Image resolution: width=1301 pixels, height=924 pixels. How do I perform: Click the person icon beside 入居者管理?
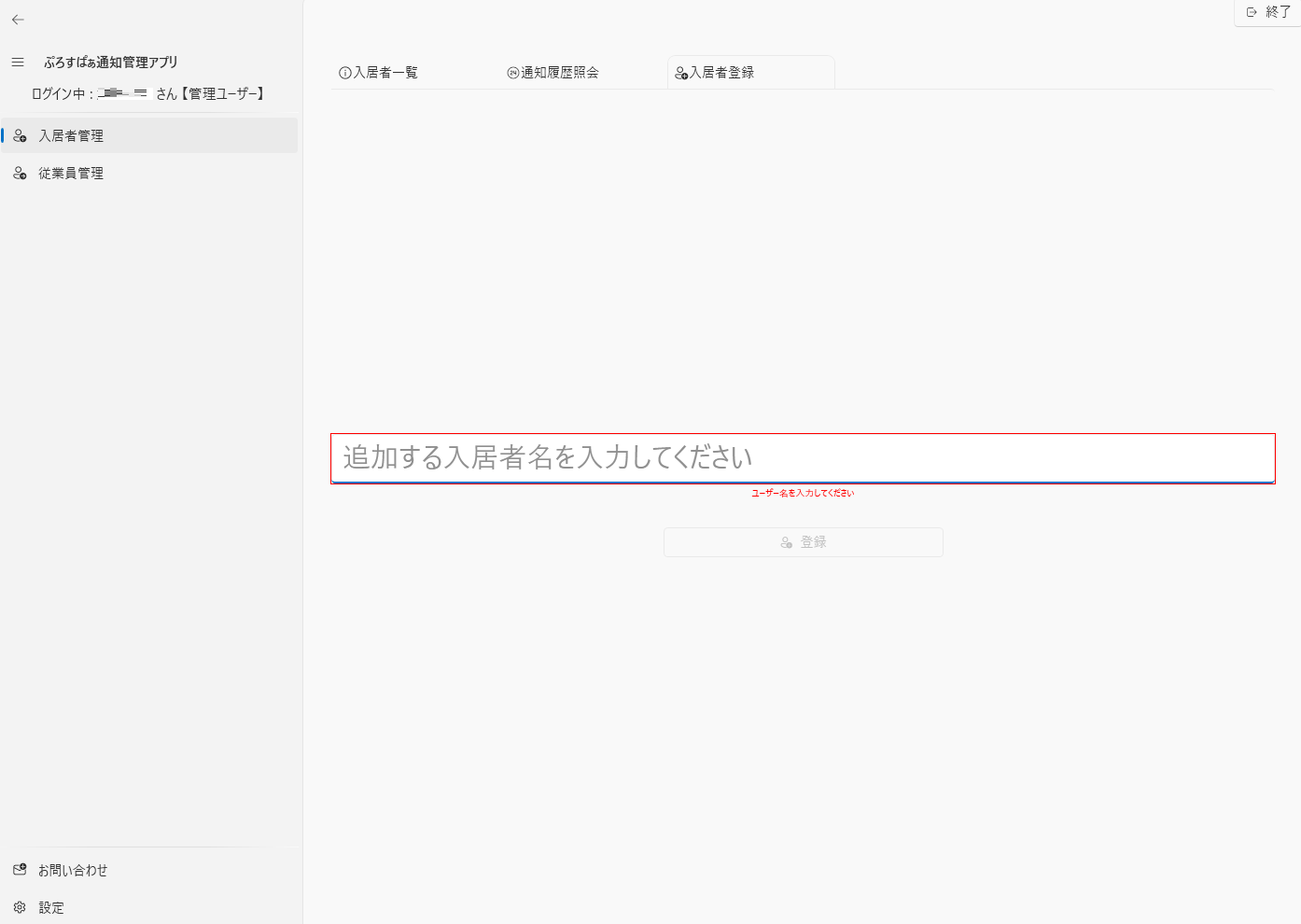[20, 136]
